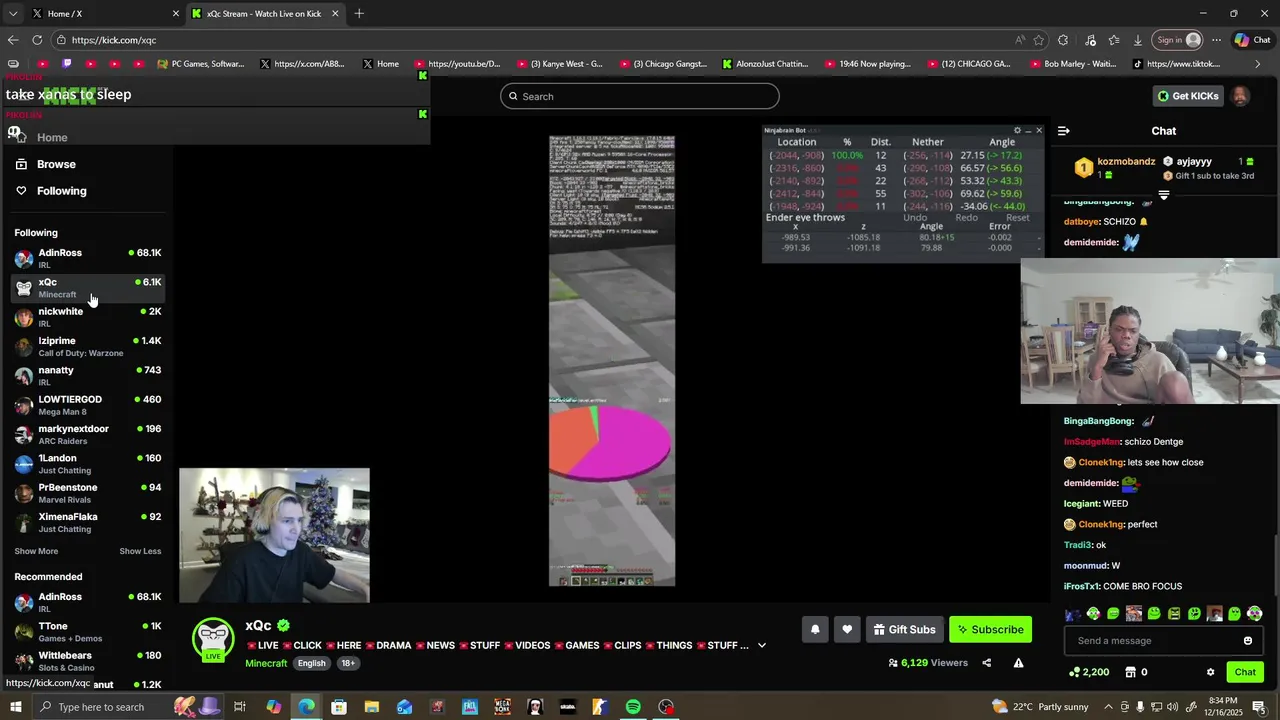This screenshot has width=1280, height=720.
Task: Open the tab search dropdown in Edge
Action: coord(12,13)
